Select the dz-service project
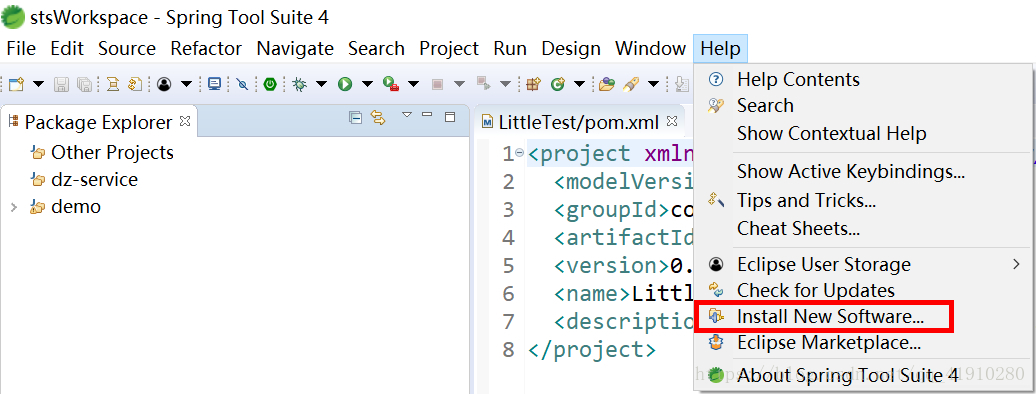Image resolution: width=1036 pixels, height=394 pixels. [x=94, y=180]
